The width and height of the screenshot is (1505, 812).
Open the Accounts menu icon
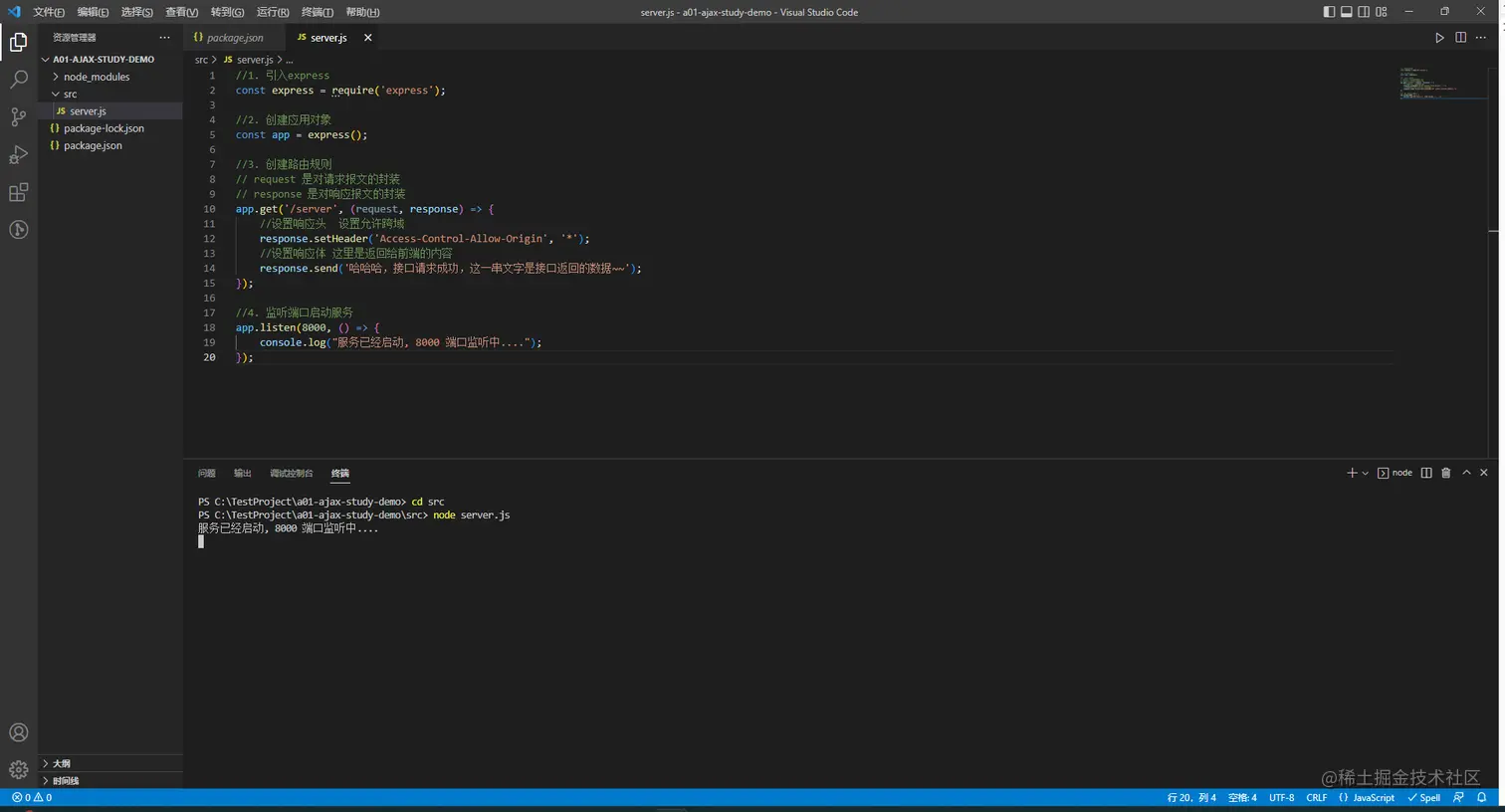click(18, 732)
